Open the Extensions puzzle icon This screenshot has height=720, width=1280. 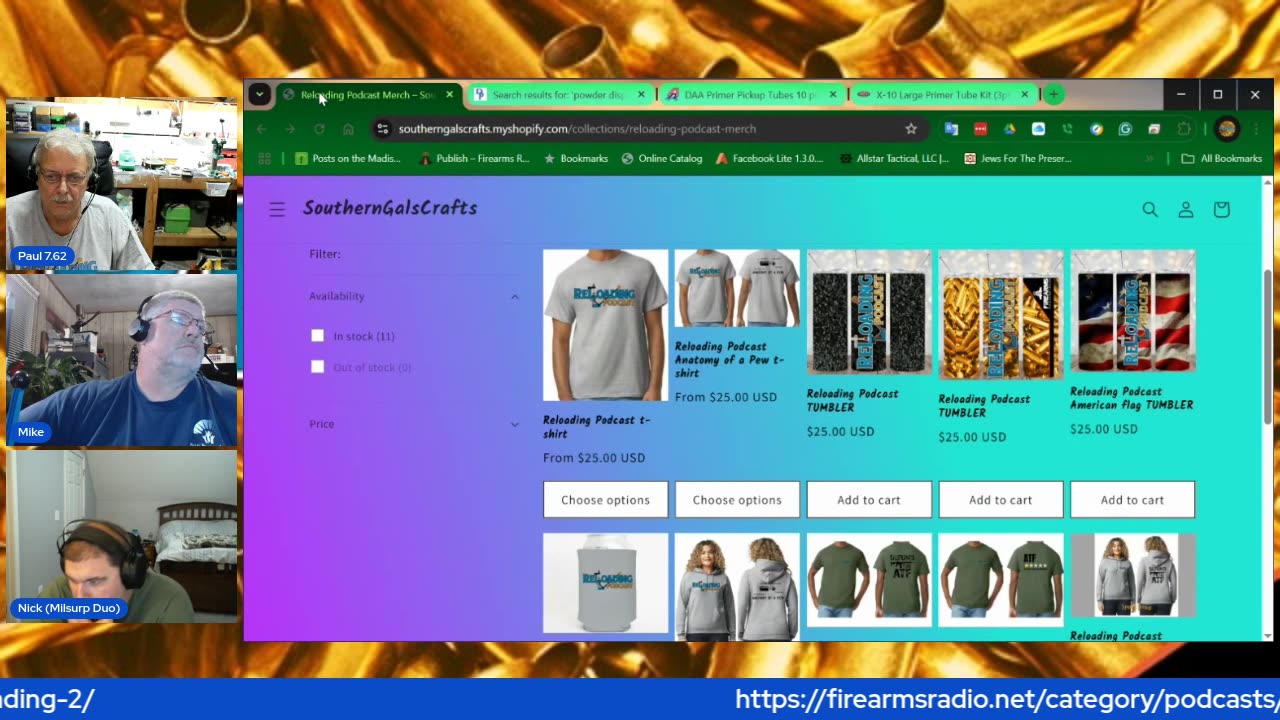click(1184, 129)
